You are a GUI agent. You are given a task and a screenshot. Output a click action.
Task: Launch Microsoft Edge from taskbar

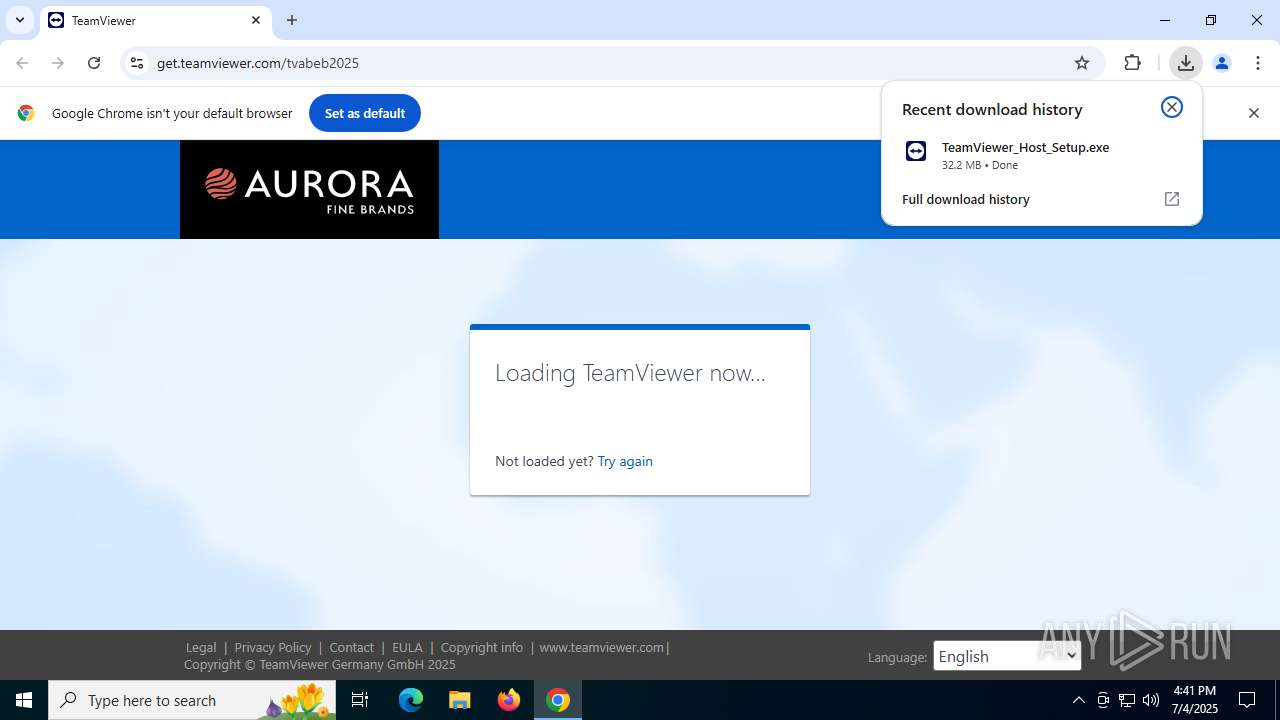pyautogui.click(x=411, y=700)
